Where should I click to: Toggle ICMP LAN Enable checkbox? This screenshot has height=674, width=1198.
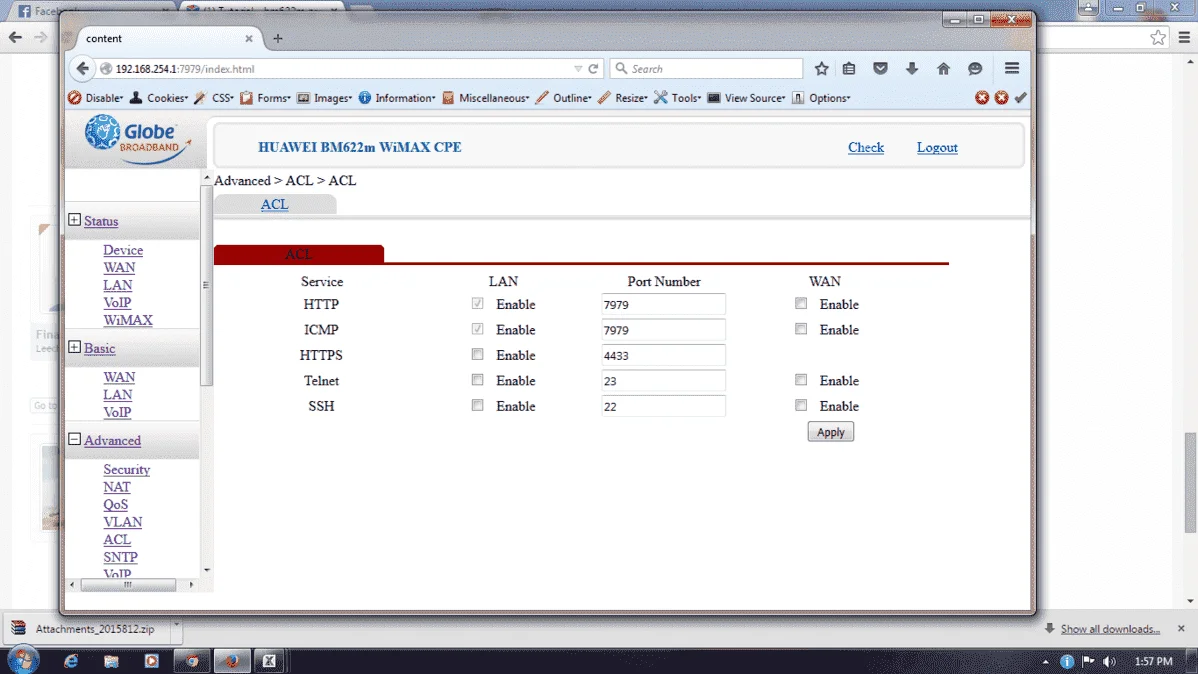click(478, 329)
